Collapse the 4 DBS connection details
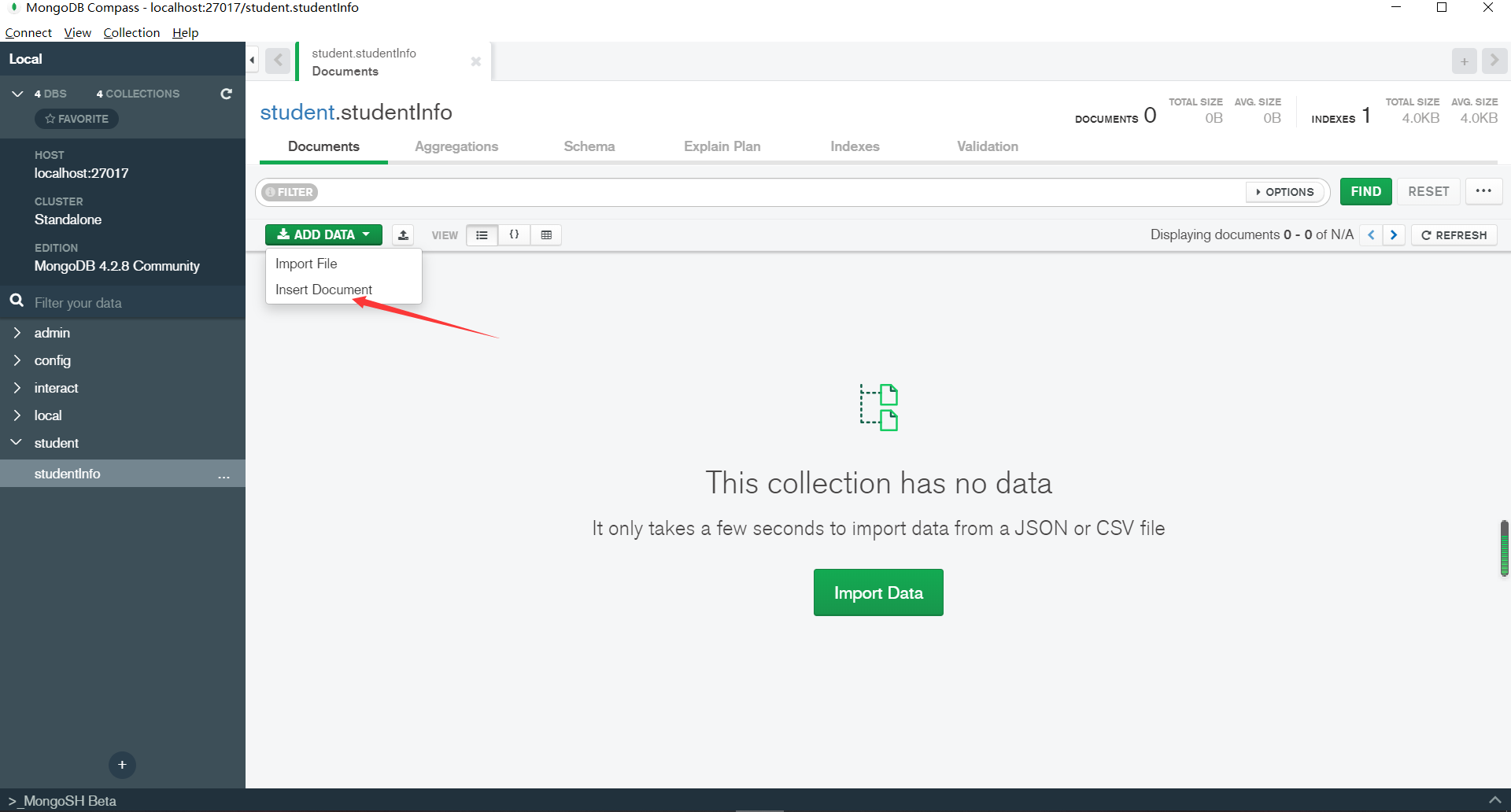Viewport: 1511px width, 812px height. 17,94
